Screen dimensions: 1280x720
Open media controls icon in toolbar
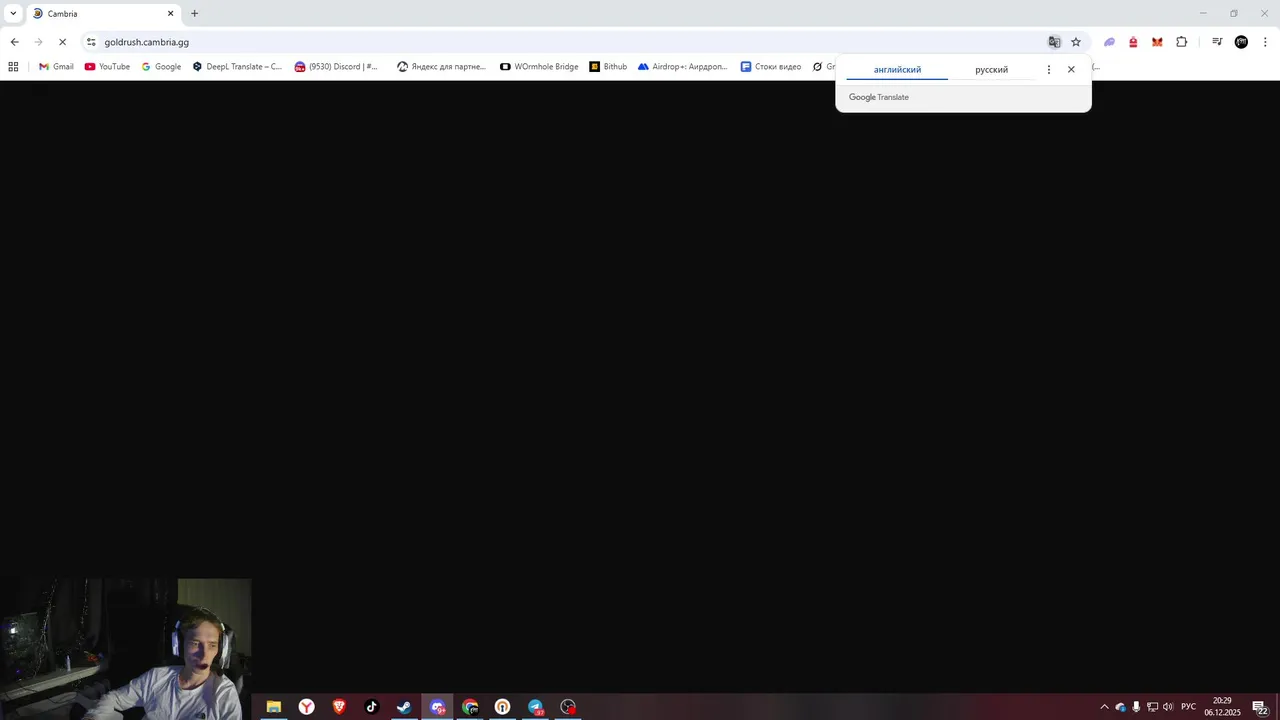tap(1217, 42)
